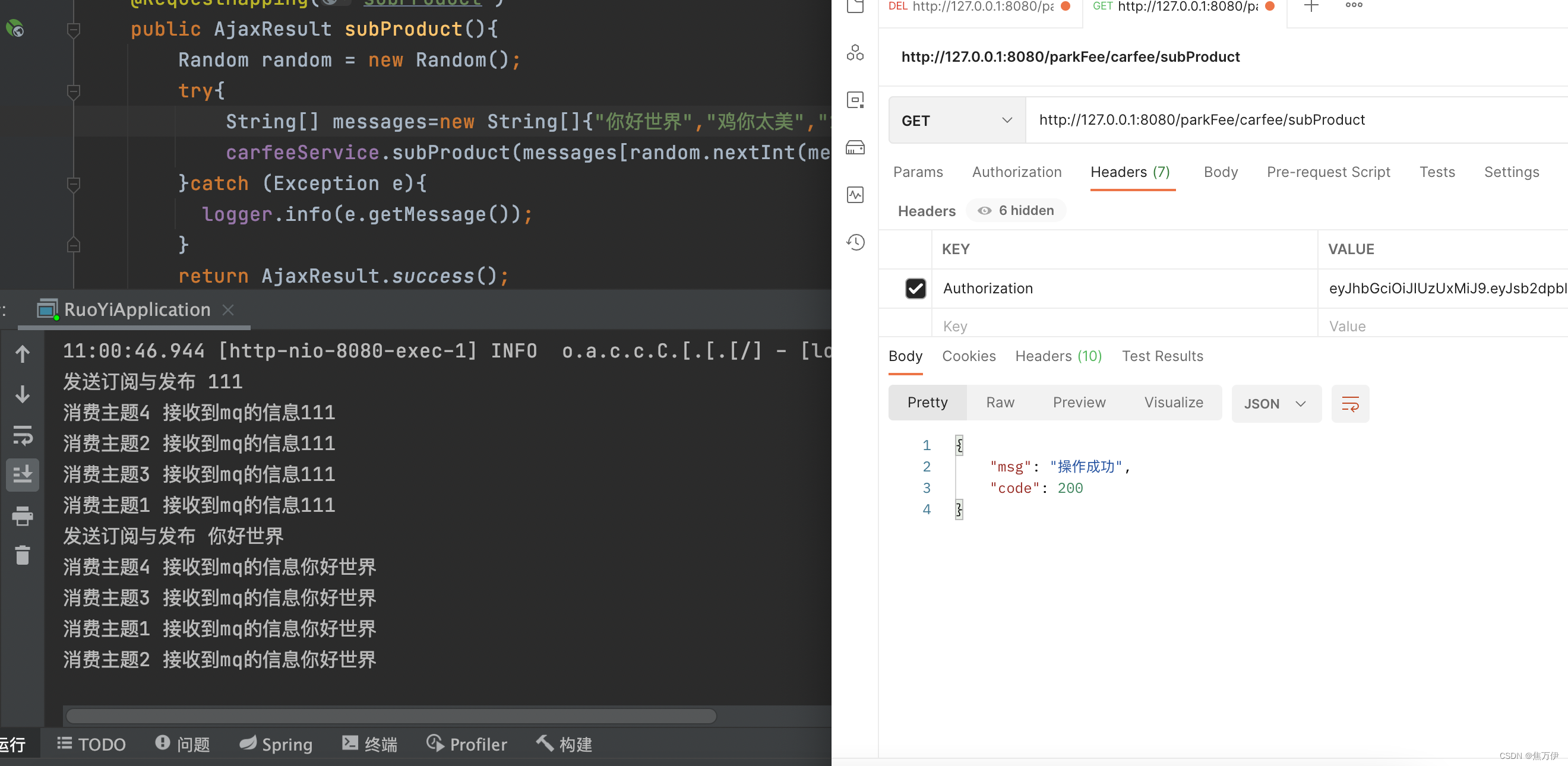Open Postman History sidebar icon
Viewport: 1568px width, 766px height.
[855, 242]
